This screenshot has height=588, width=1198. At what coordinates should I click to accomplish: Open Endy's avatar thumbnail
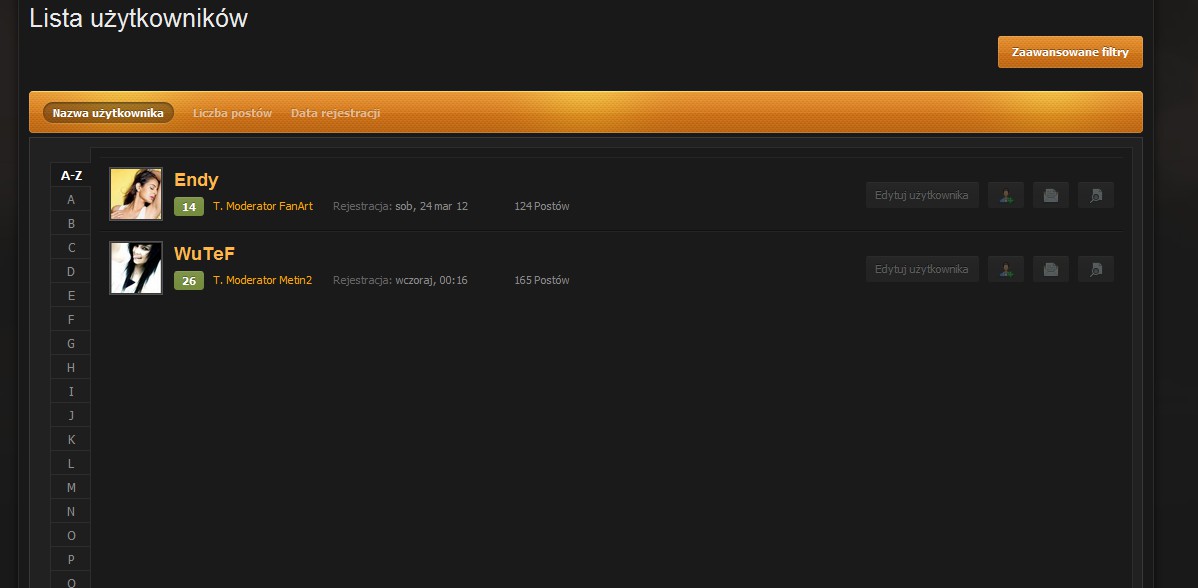(x=136, y=194)
